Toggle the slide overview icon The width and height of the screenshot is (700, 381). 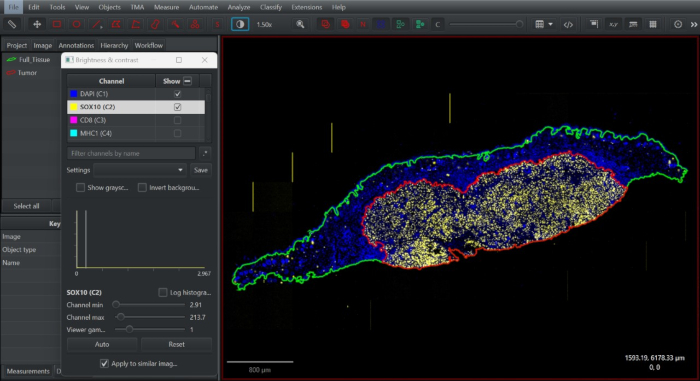594,24
